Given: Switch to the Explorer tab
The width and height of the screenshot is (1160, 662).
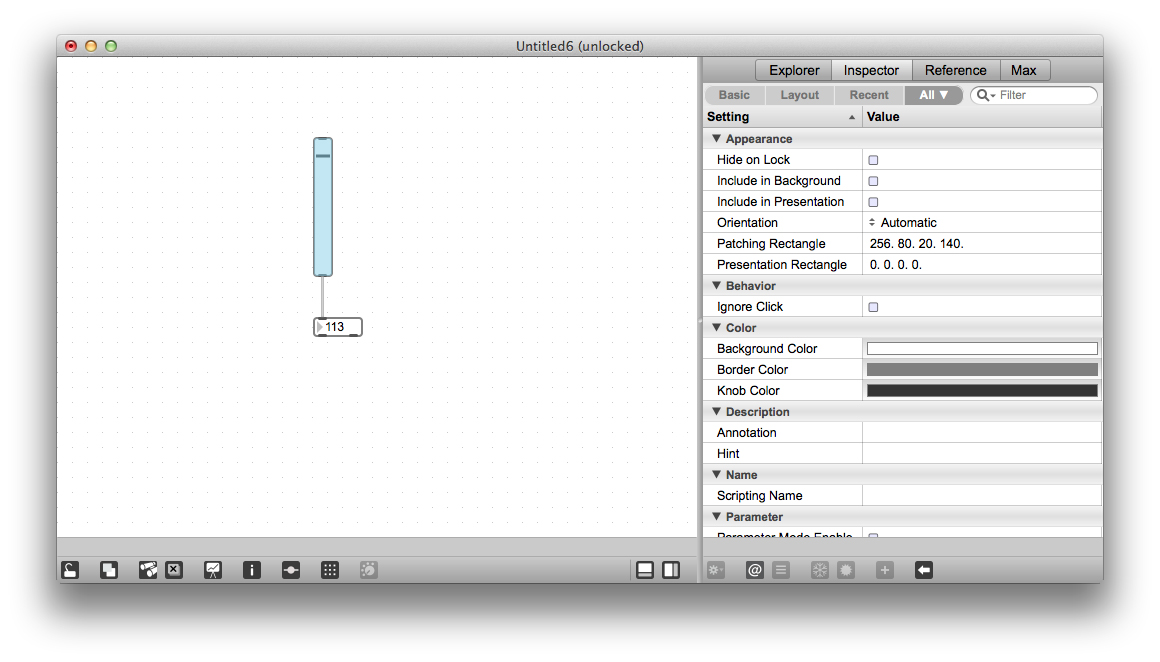Looking at the screenshot, I should coord(794,70).
